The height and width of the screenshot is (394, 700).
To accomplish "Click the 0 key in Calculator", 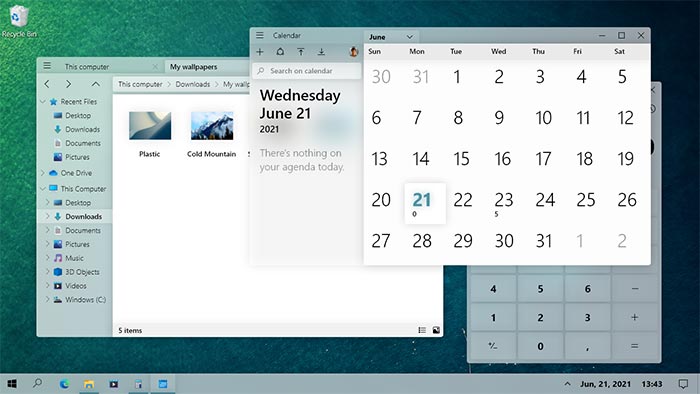I will [x=540, y=346].
